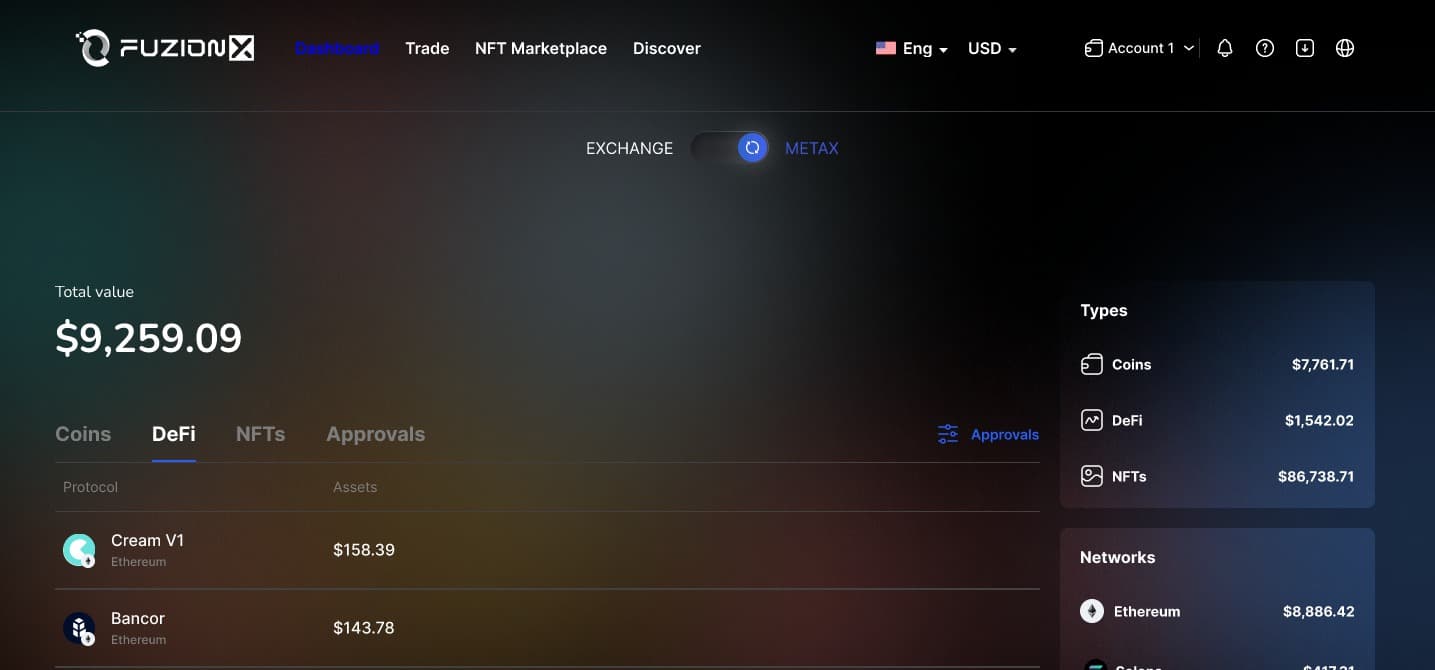Click the FuzionX logo
Viewport: 1435px width, 670px height.
pyautogui.click(x=165, y=48)
